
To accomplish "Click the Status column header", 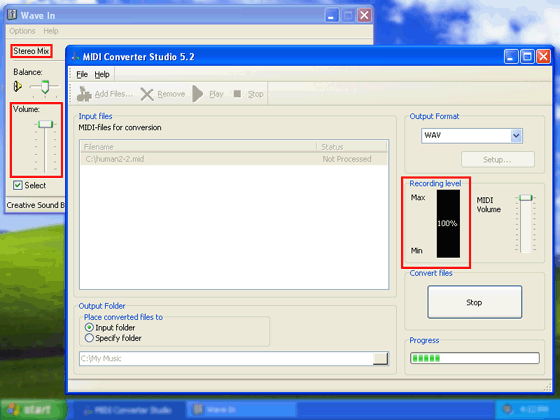I will (x=352, y=147).
